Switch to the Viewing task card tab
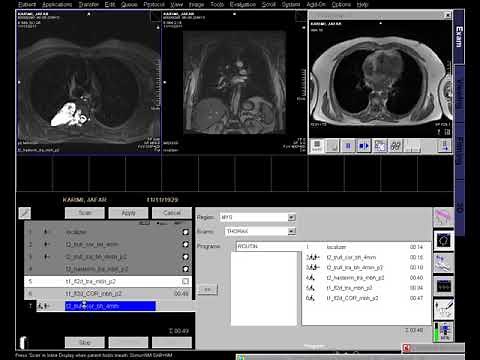This screenshot has width=480, height=360. (459, 94)
